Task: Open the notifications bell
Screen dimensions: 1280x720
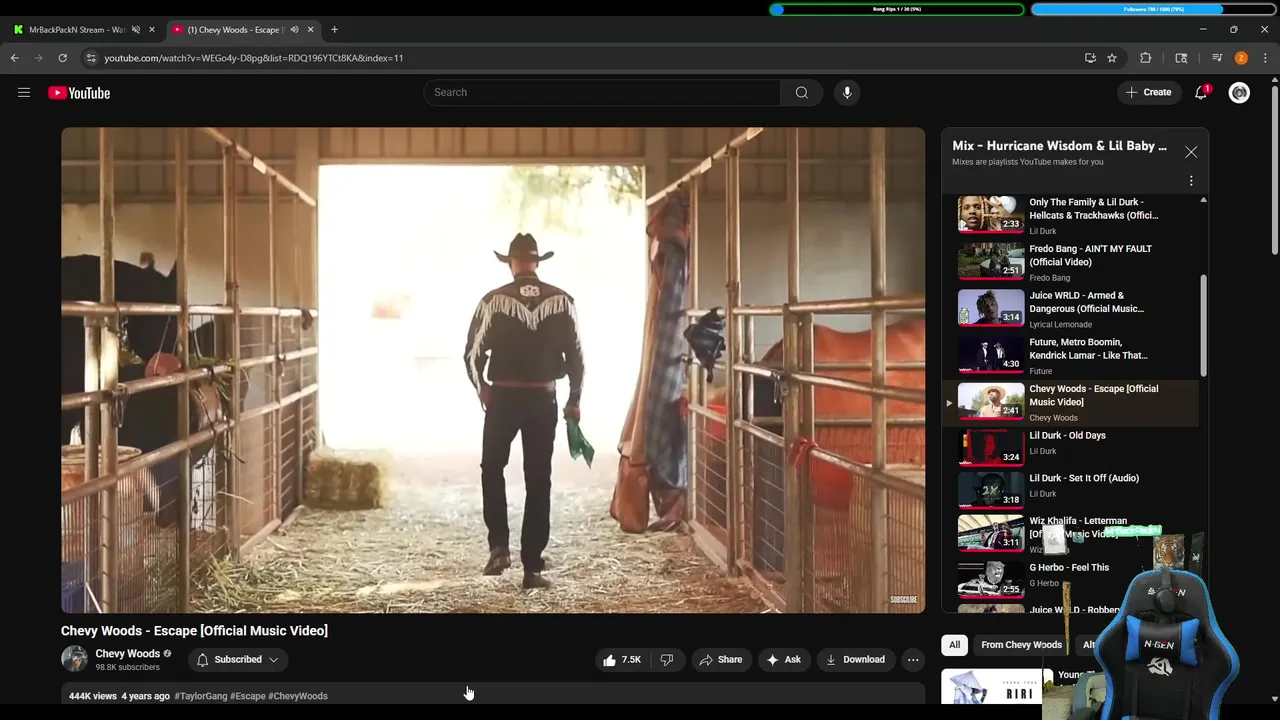Action: click(1201, 92)
